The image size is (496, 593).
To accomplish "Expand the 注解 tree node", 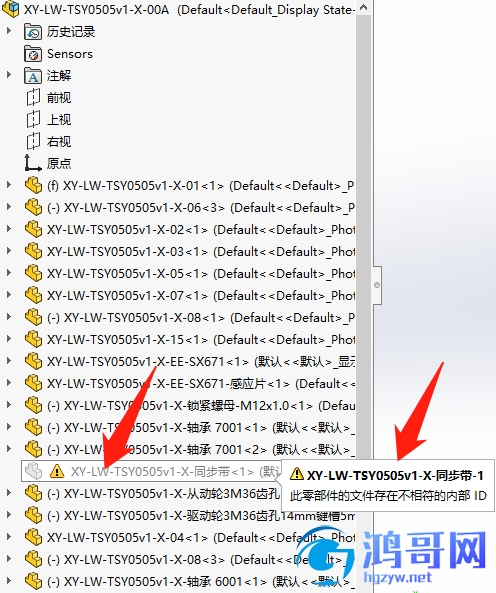I will pos(9,75).
